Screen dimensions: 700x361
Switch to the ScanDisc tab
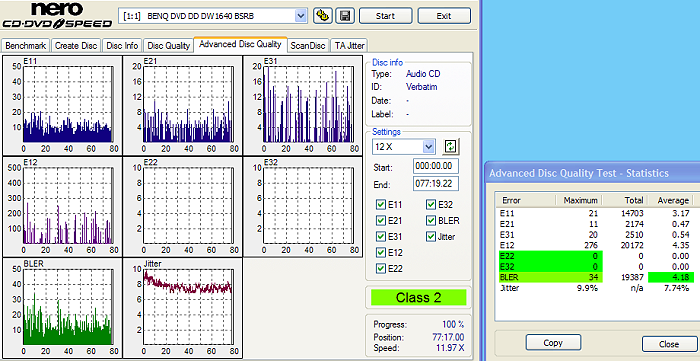point(308,46)
